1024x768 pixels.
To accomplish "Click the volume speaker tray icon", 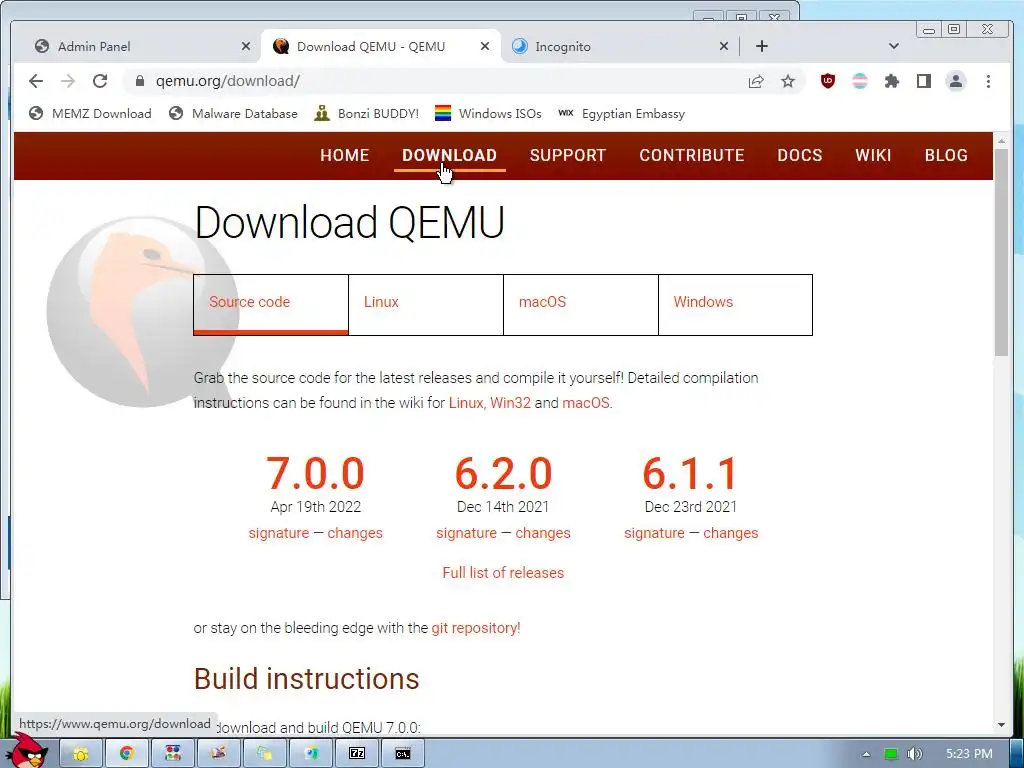I will coord(914,754).
